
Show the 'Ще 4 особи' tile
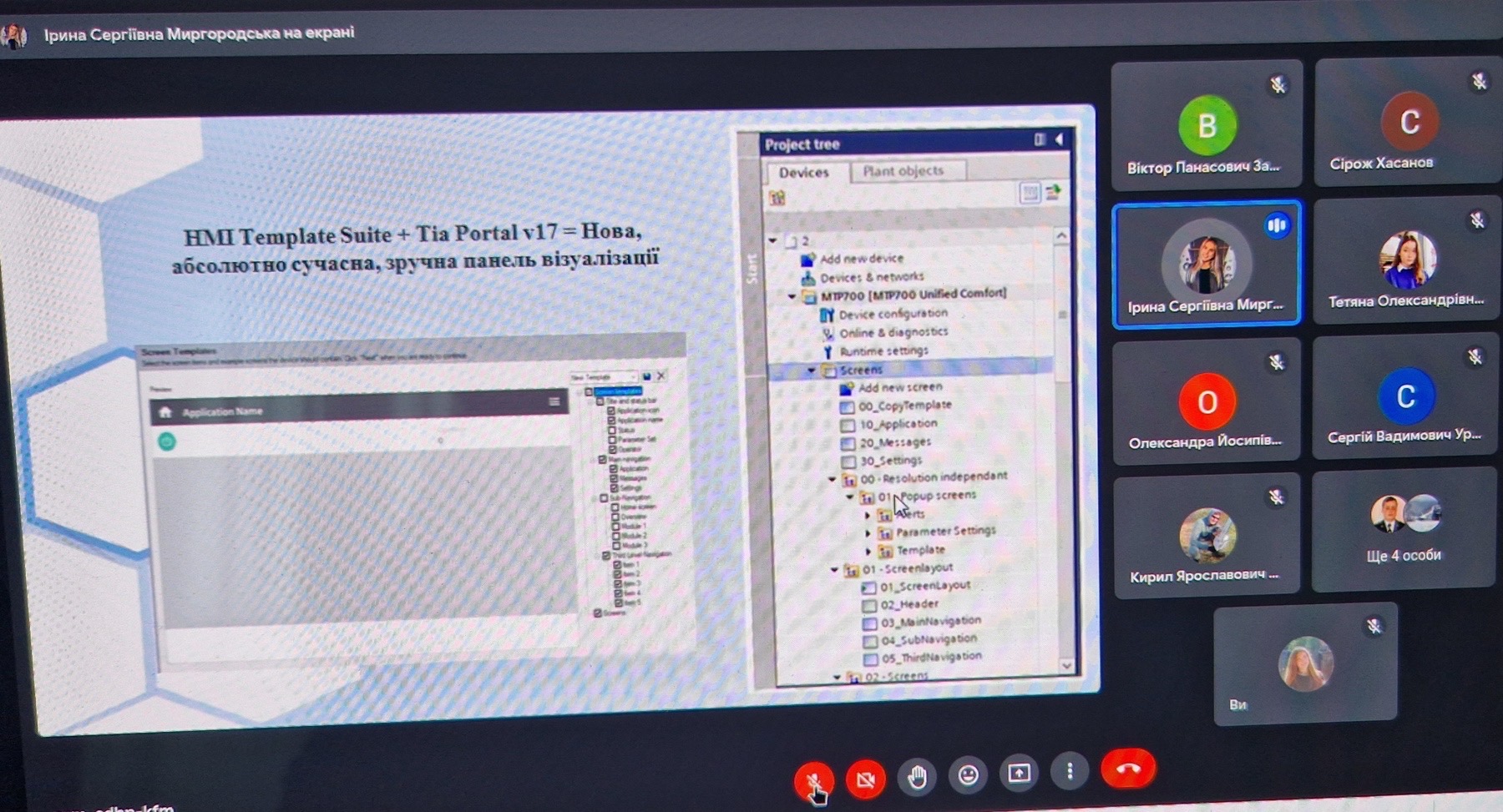pos(1404,530)
